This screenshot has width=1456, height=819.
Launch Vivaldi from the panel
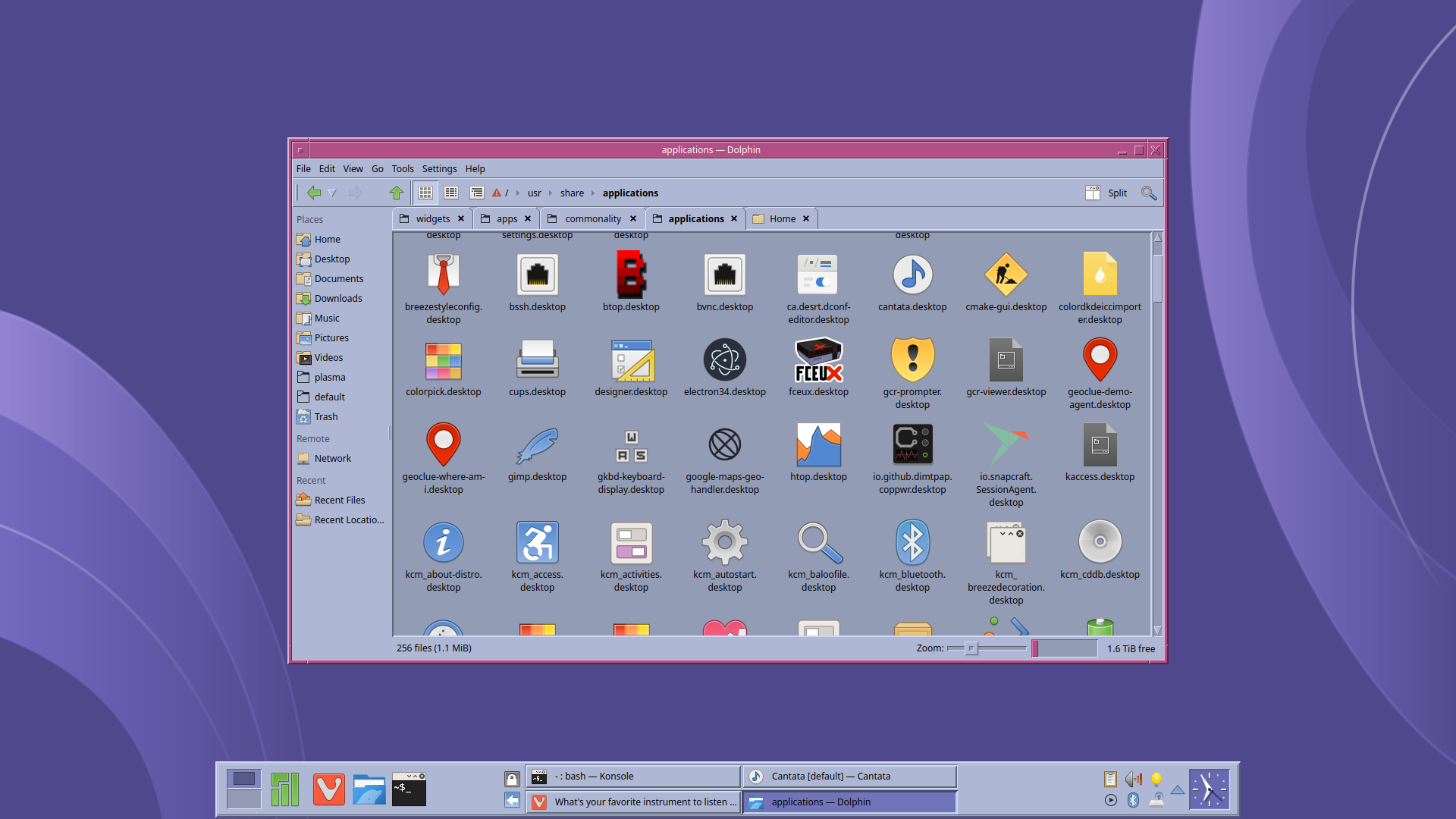click(x=328, y=789)
